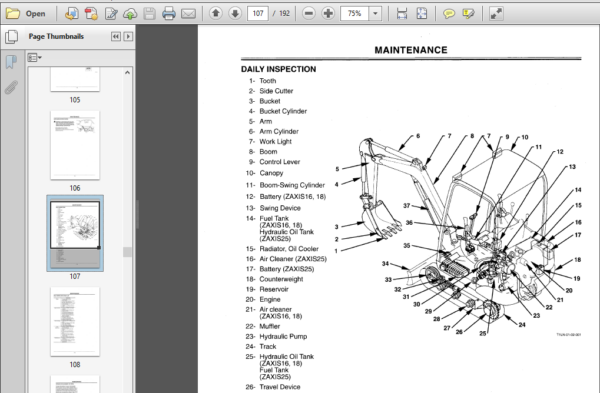The height and width of the screenshot is (393, 600).
Task: Click the export PDF icon
Action: point(91,14)
